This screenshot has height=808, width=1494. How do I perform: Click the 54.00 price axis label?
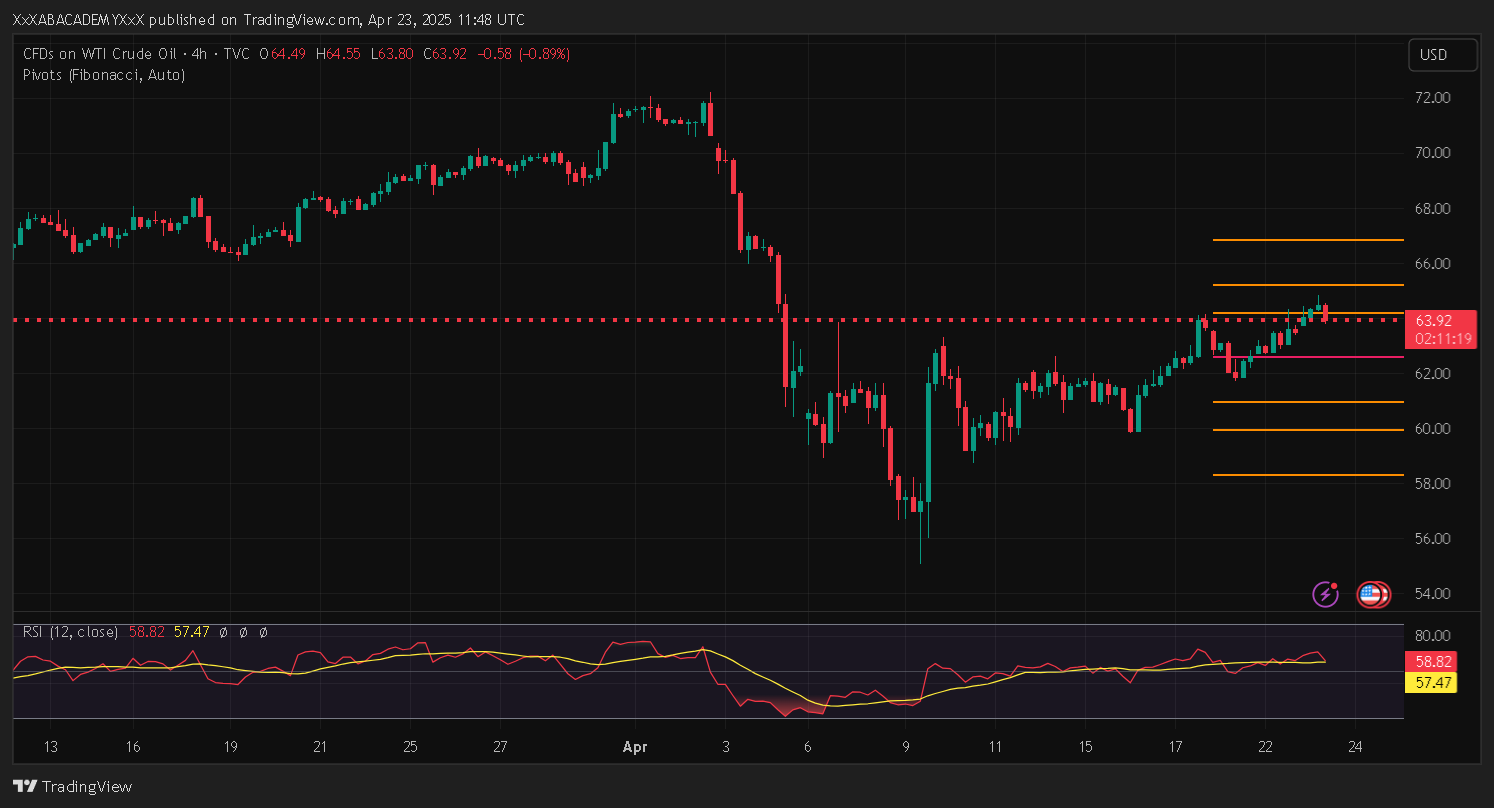click(1433, 594)
